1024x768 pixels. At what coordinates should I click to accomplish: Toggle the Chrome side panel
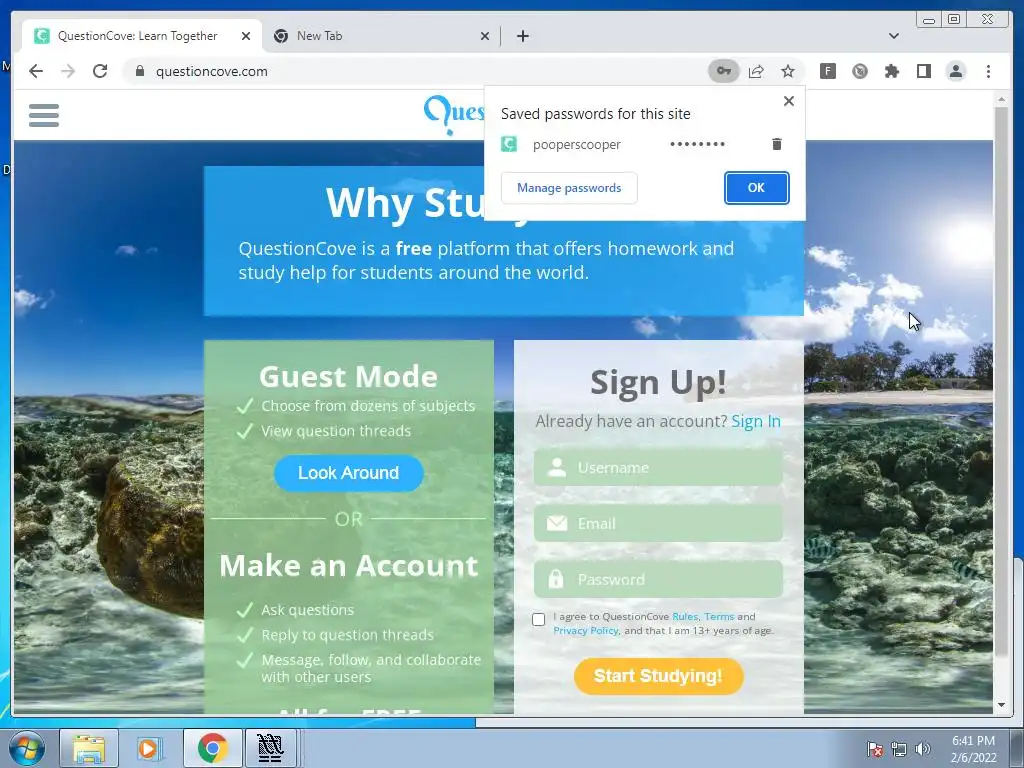[x=923, y=71]
